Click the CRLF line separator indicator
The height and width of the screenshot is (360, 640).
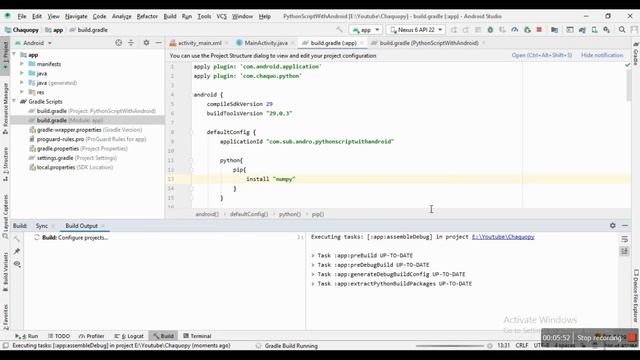coord(522,345)
